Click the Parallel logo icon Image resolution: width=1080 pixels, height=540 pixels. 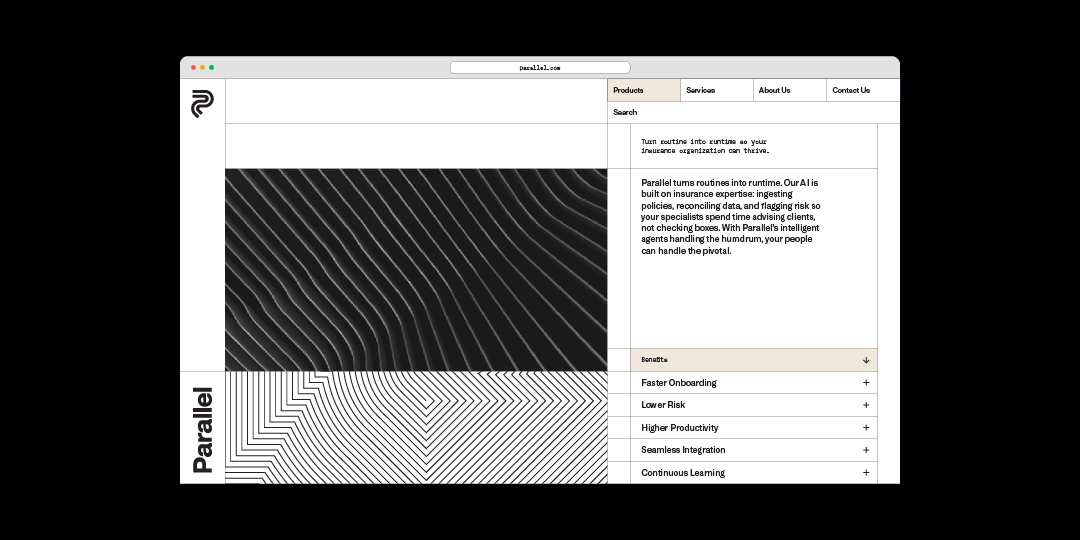point(202,104)
